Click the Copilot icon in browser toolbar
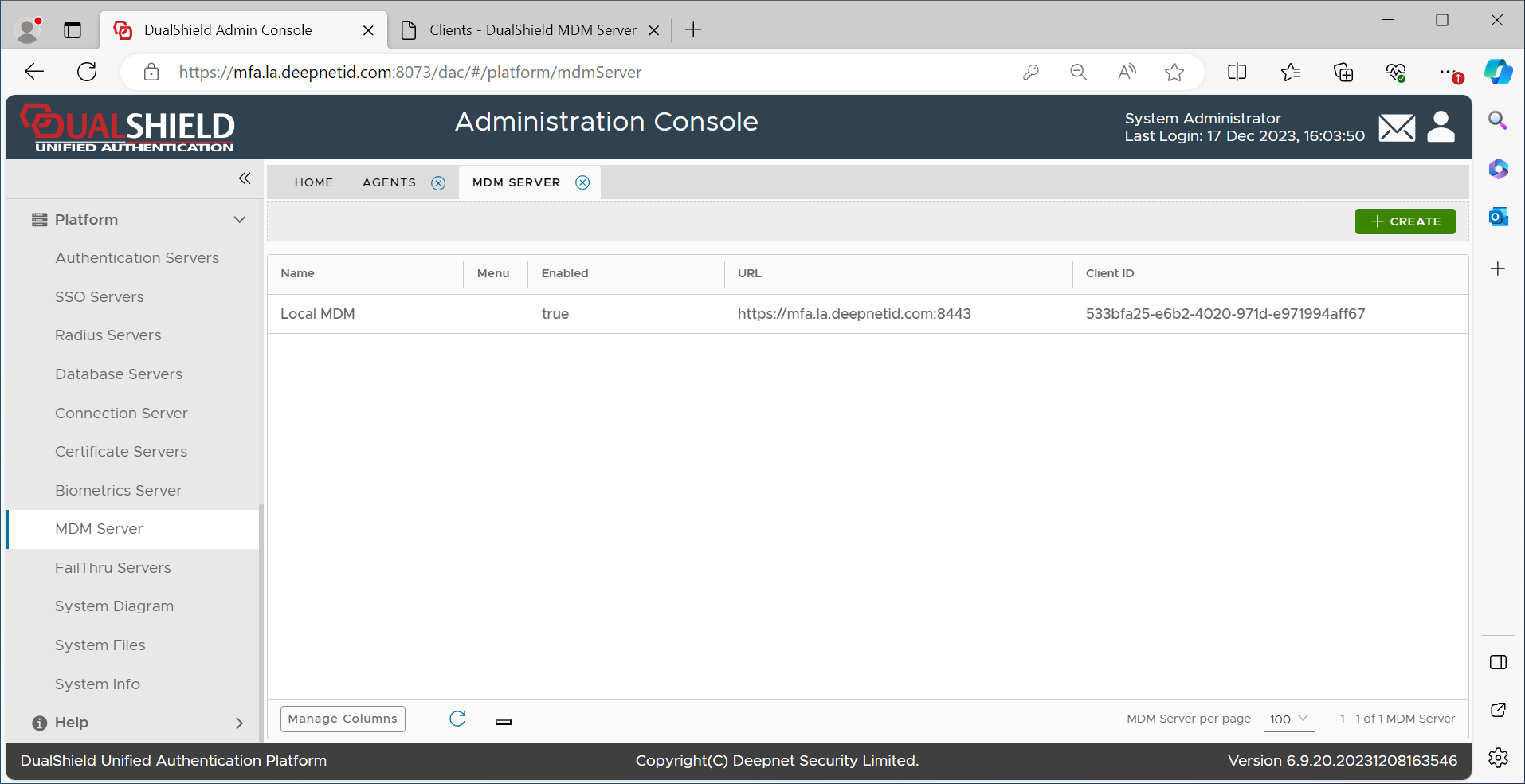The height and width of the screenshot is (784, 1525). 1498,73
